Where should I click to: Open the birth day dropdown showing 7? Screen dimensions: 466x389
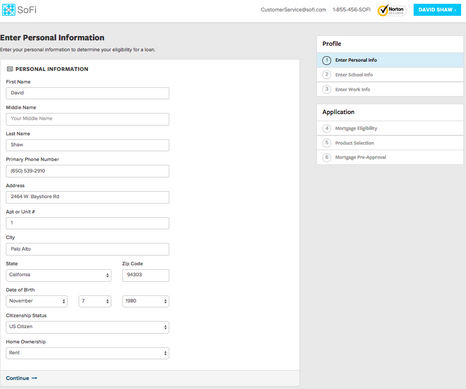point(95,301)
